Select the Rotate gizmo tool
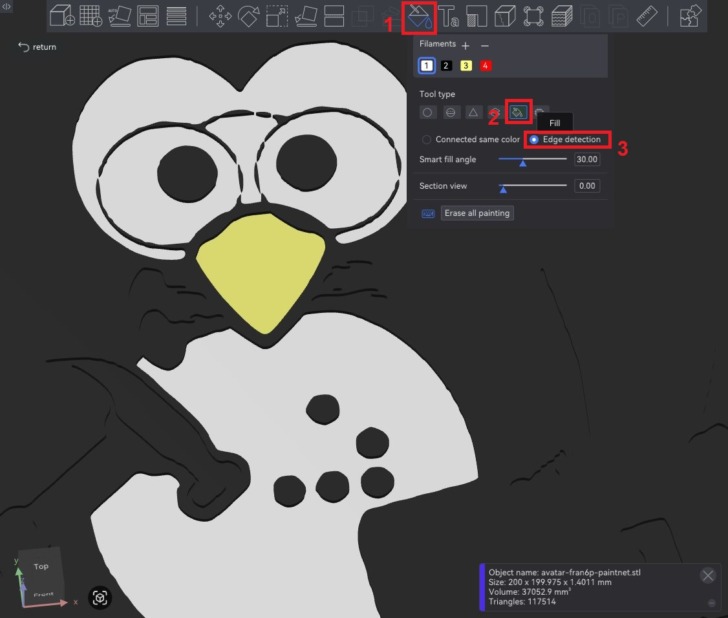The height and width of the screenshot is (618, 728). (248, 16)
